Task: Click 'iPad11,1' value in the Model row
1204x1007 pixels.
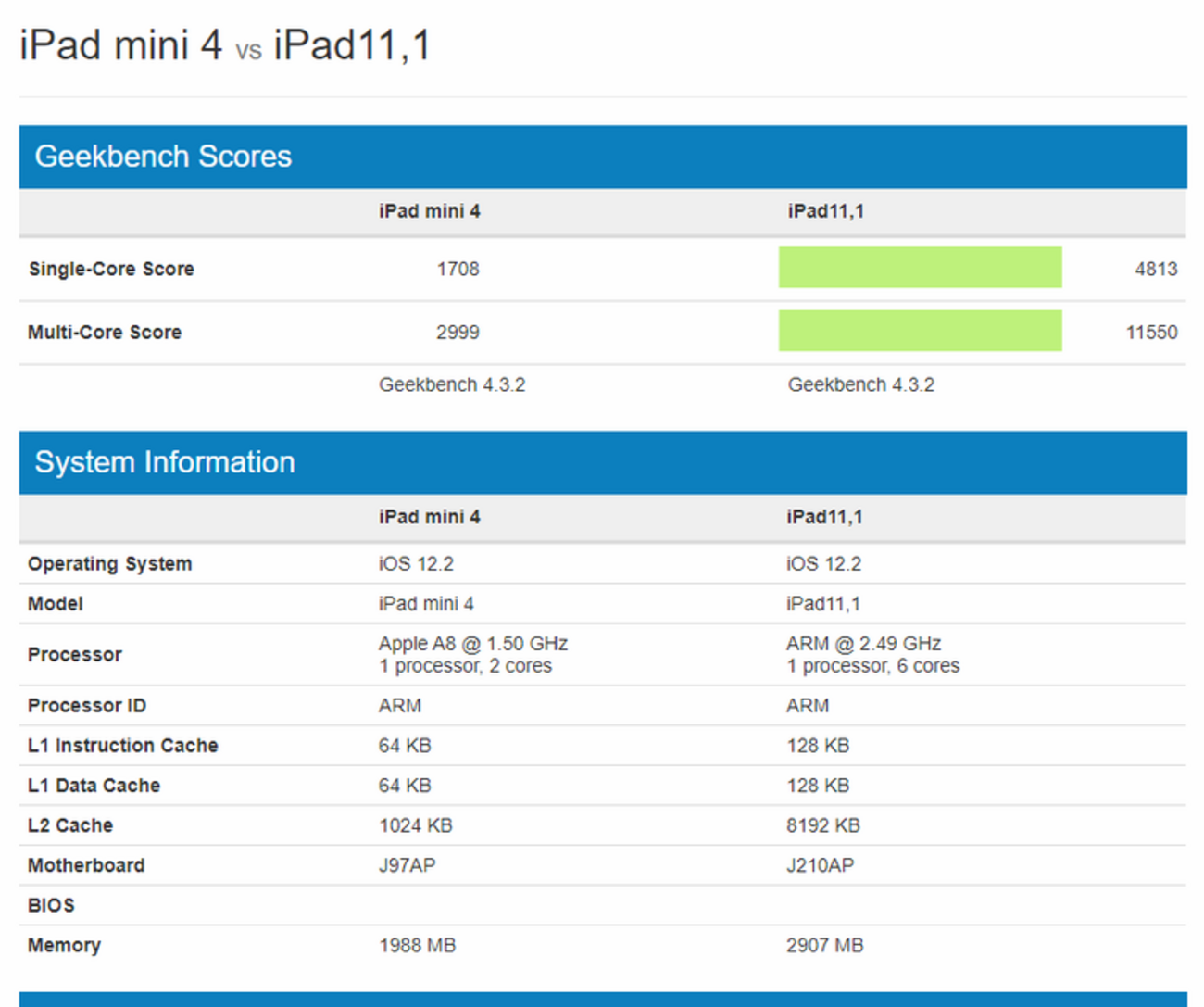Action: click(x=823, y=604)
